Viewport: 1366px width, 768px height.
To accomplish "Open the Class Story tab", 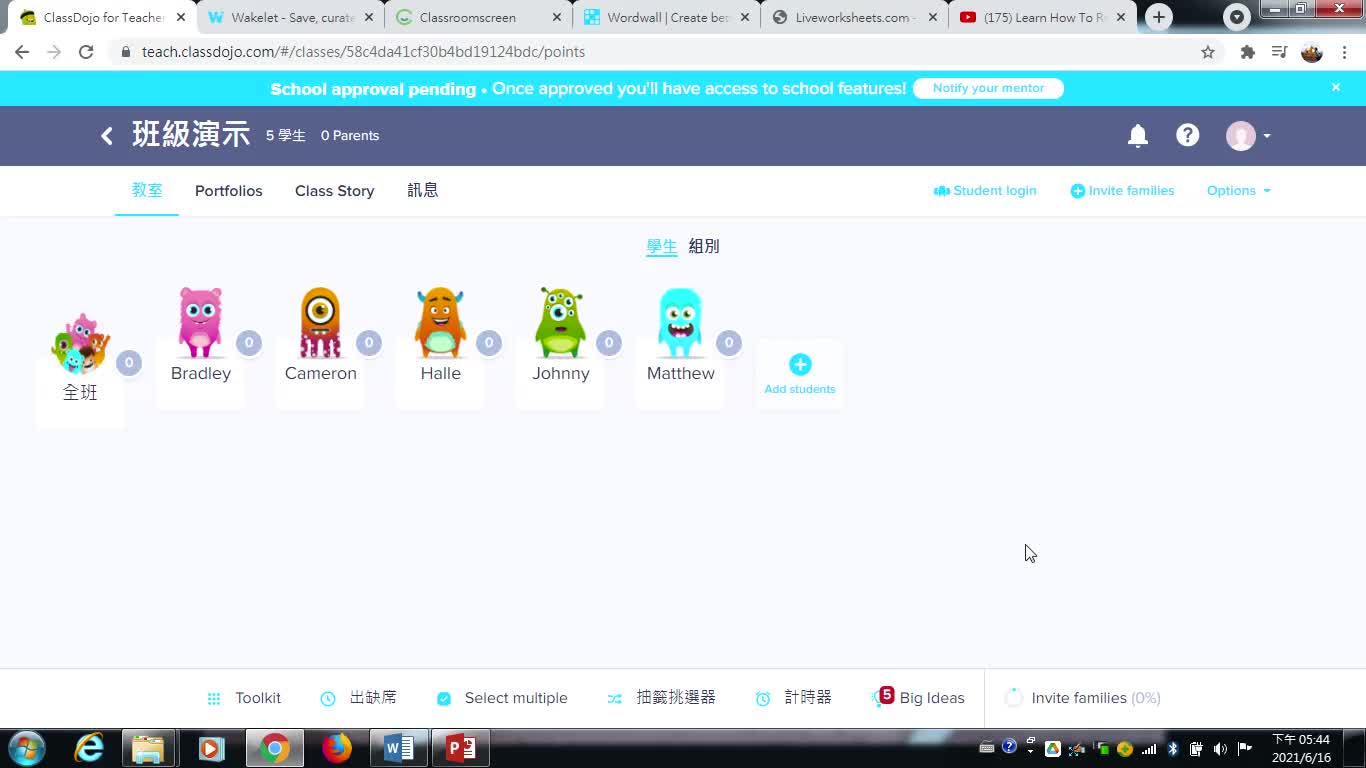I will (x=335, y=191).
